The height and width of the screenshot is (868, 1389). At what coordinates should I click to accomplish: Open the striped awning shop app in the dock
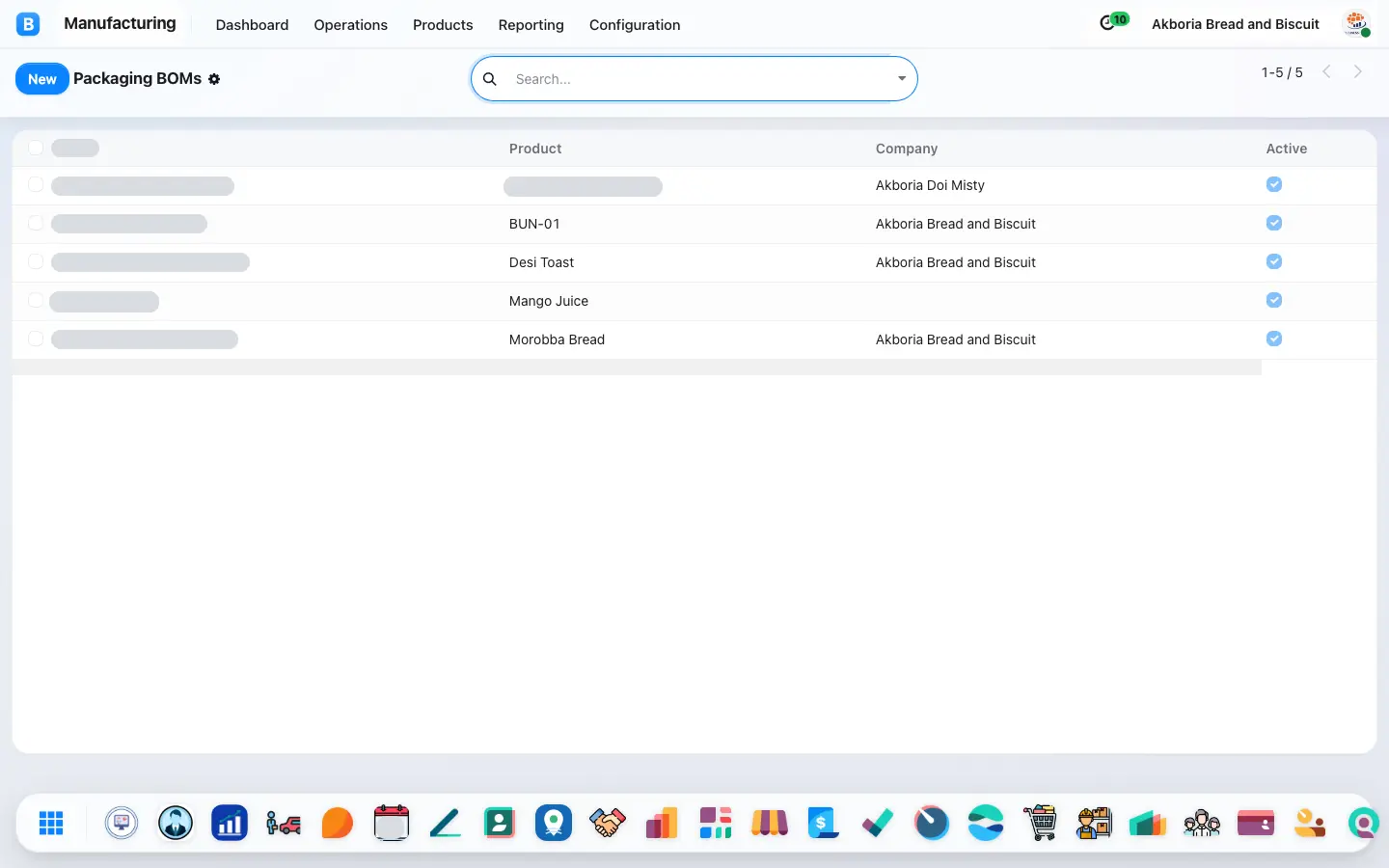coord(770,823)
